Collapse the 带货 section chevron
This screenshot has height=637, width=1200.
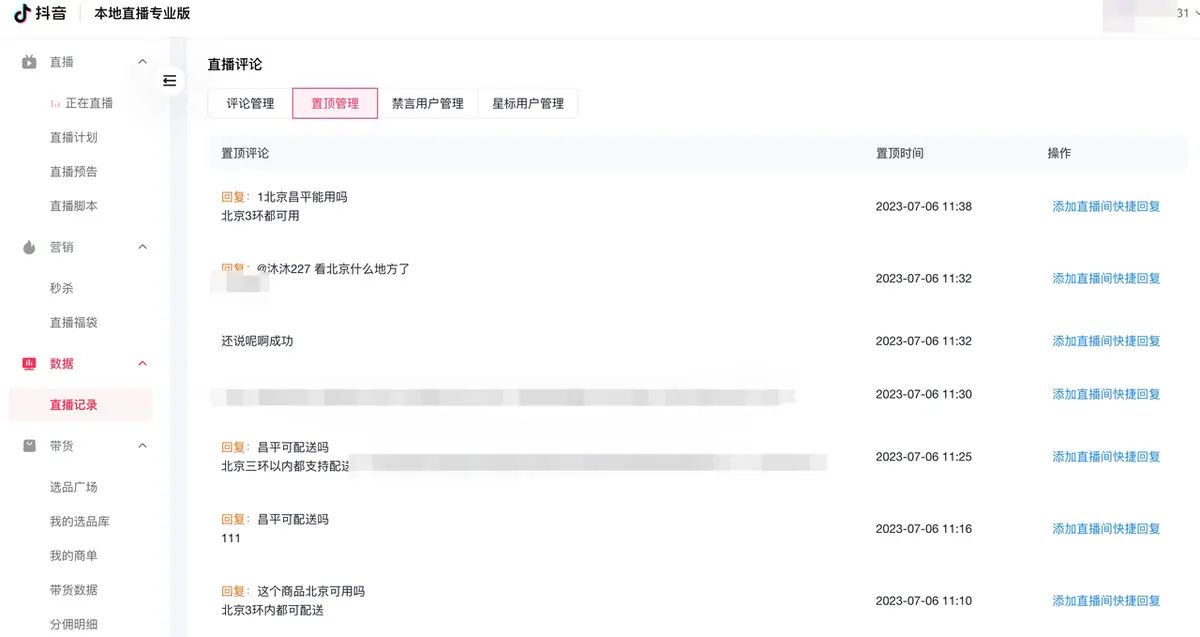pyautogui.click(x=142, y=446)
